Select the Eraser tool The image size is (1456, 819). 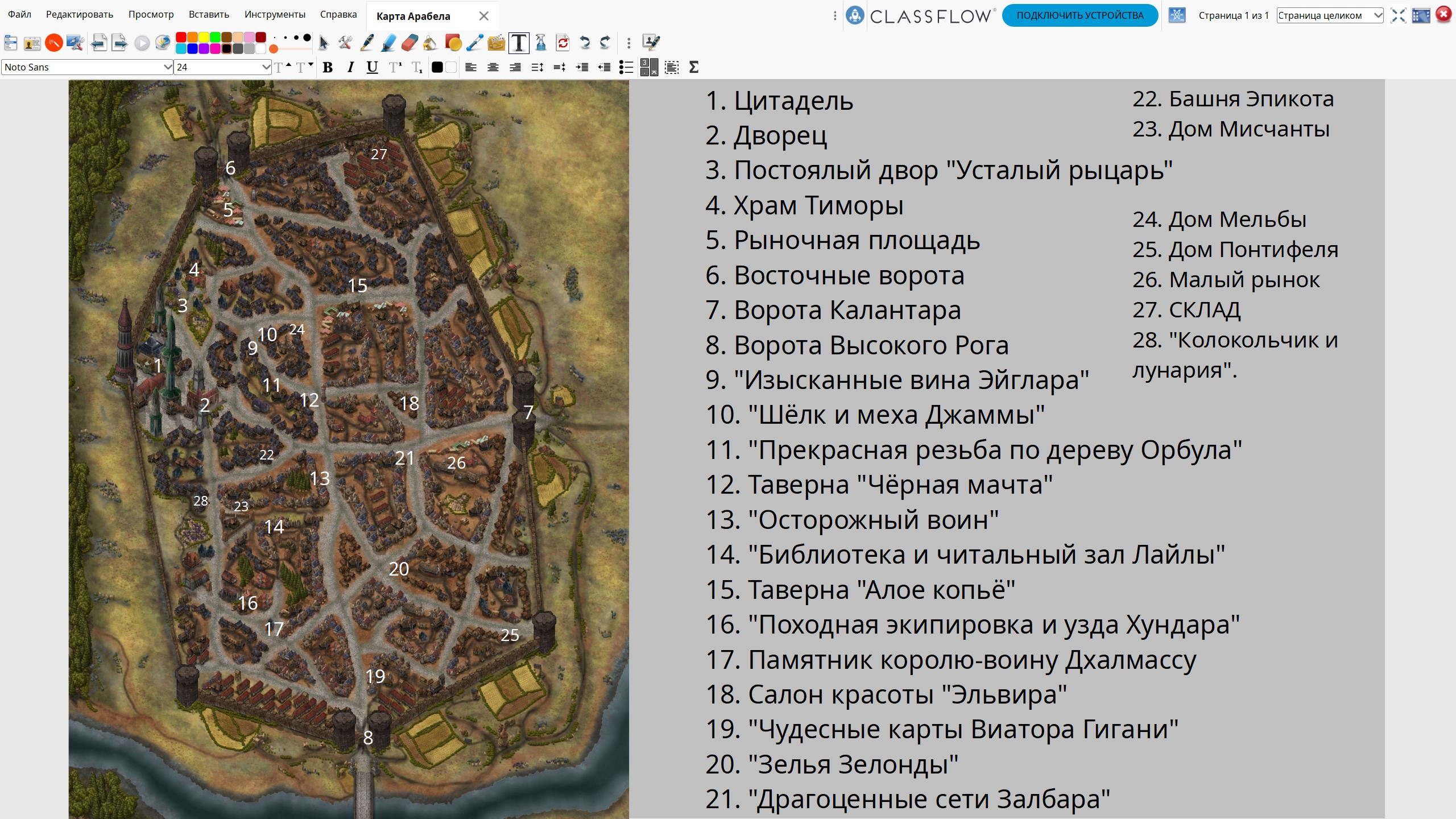pyautogui.click(x=409, y=43)
